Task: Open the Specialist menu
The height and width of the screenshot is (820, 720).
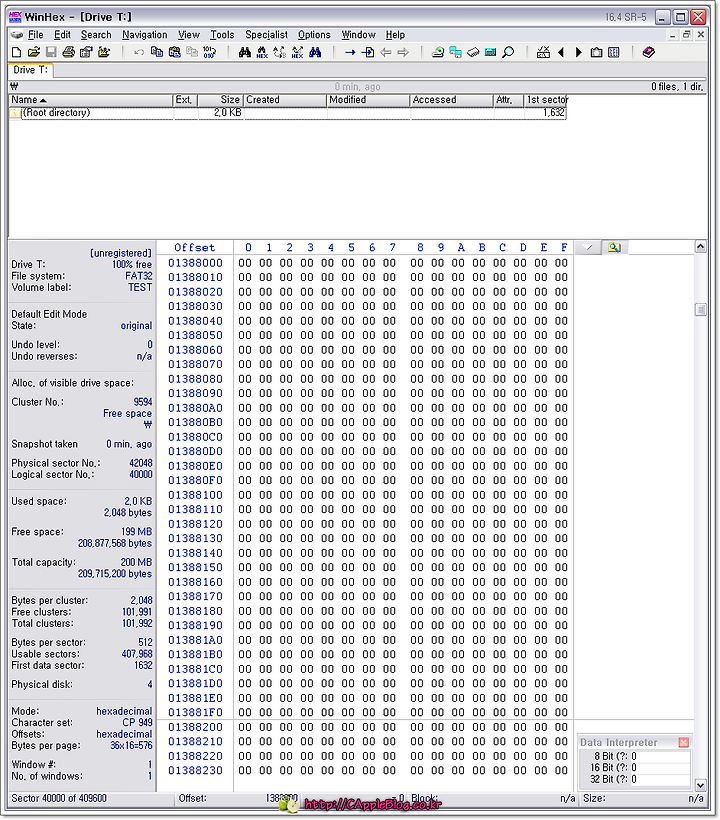Action: point(267,35)
